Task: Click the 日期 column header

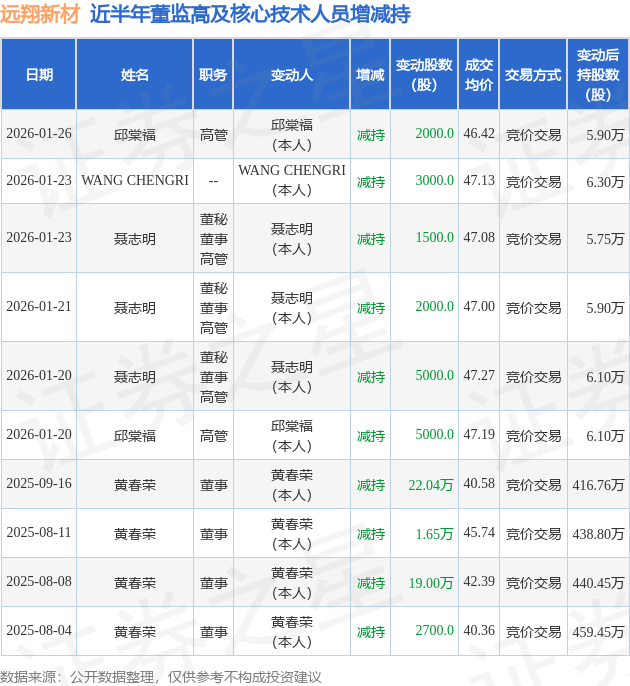Action: 39,75
